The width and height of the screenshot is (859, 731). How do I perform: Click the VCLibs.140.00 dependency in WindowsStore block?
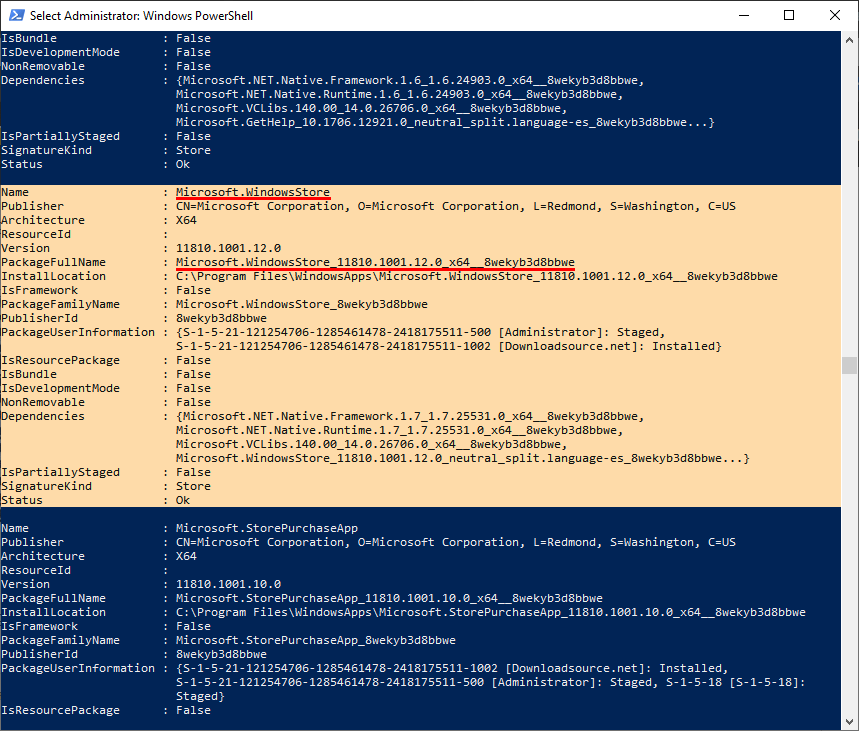[x=371, y=444]
